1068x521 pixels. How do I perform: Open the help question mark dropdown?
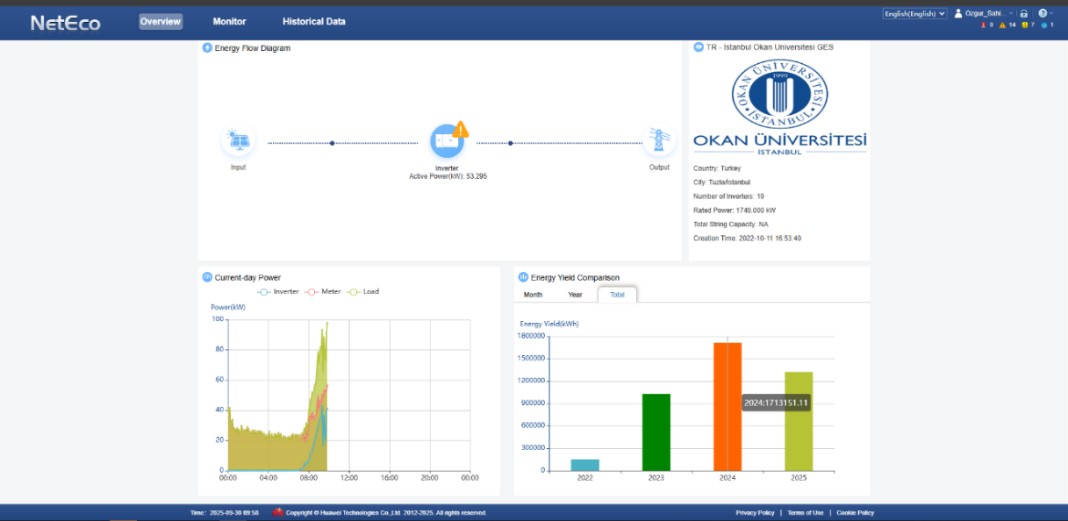[1045, 13]
